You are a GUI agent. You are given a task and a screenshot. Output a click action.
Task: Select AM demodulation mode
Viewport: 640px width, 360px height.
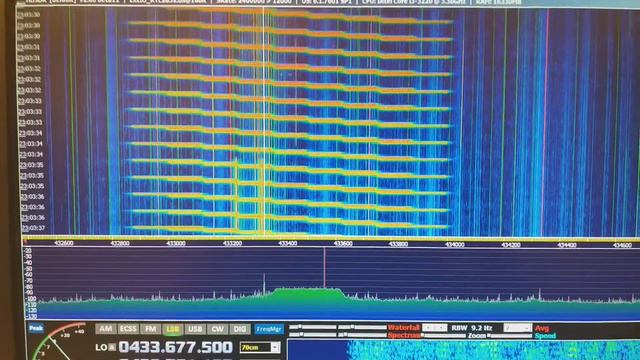(x=106, y=329)
